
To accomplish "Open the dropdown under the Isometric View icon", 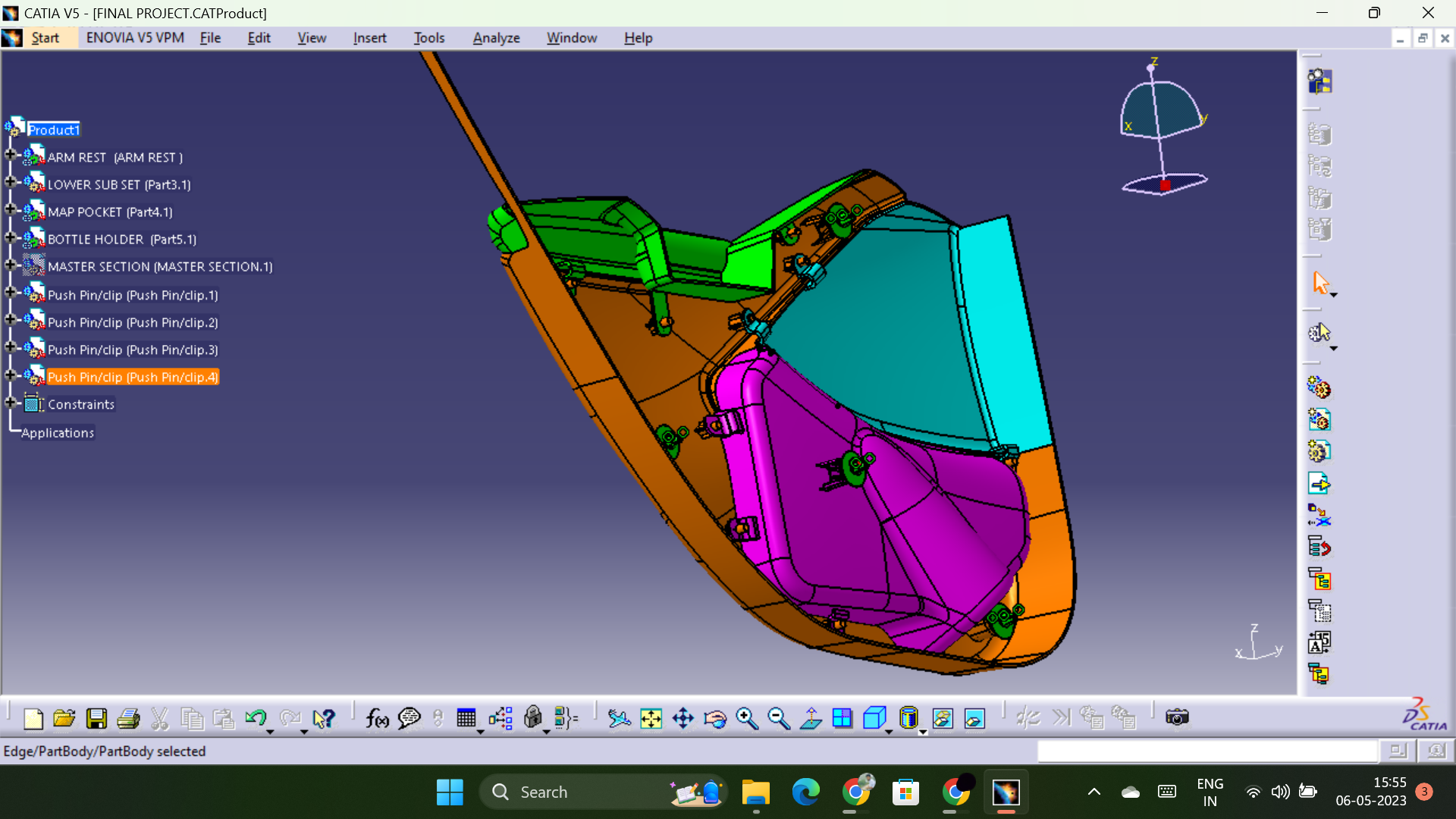I will tap(889, 733).
